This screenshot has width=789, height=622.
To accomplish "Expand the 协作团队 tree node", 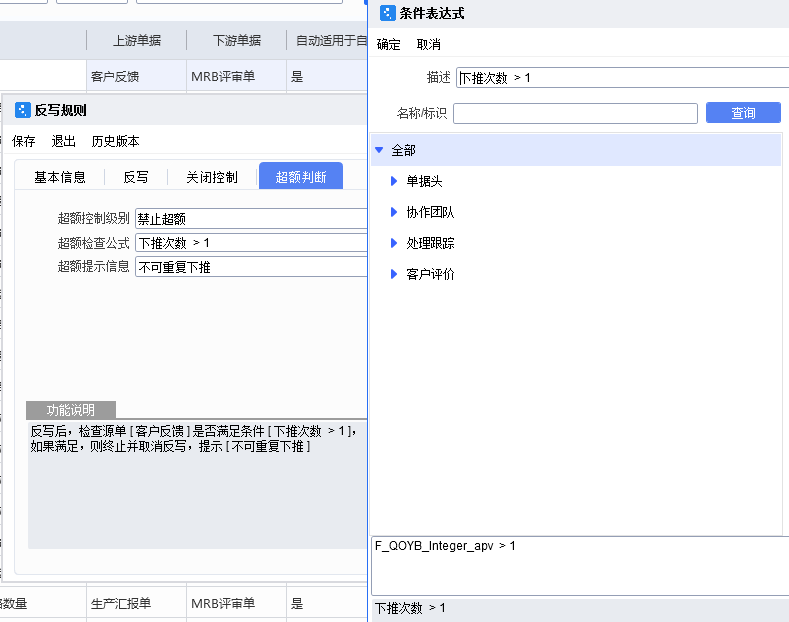I will [394, 212].
